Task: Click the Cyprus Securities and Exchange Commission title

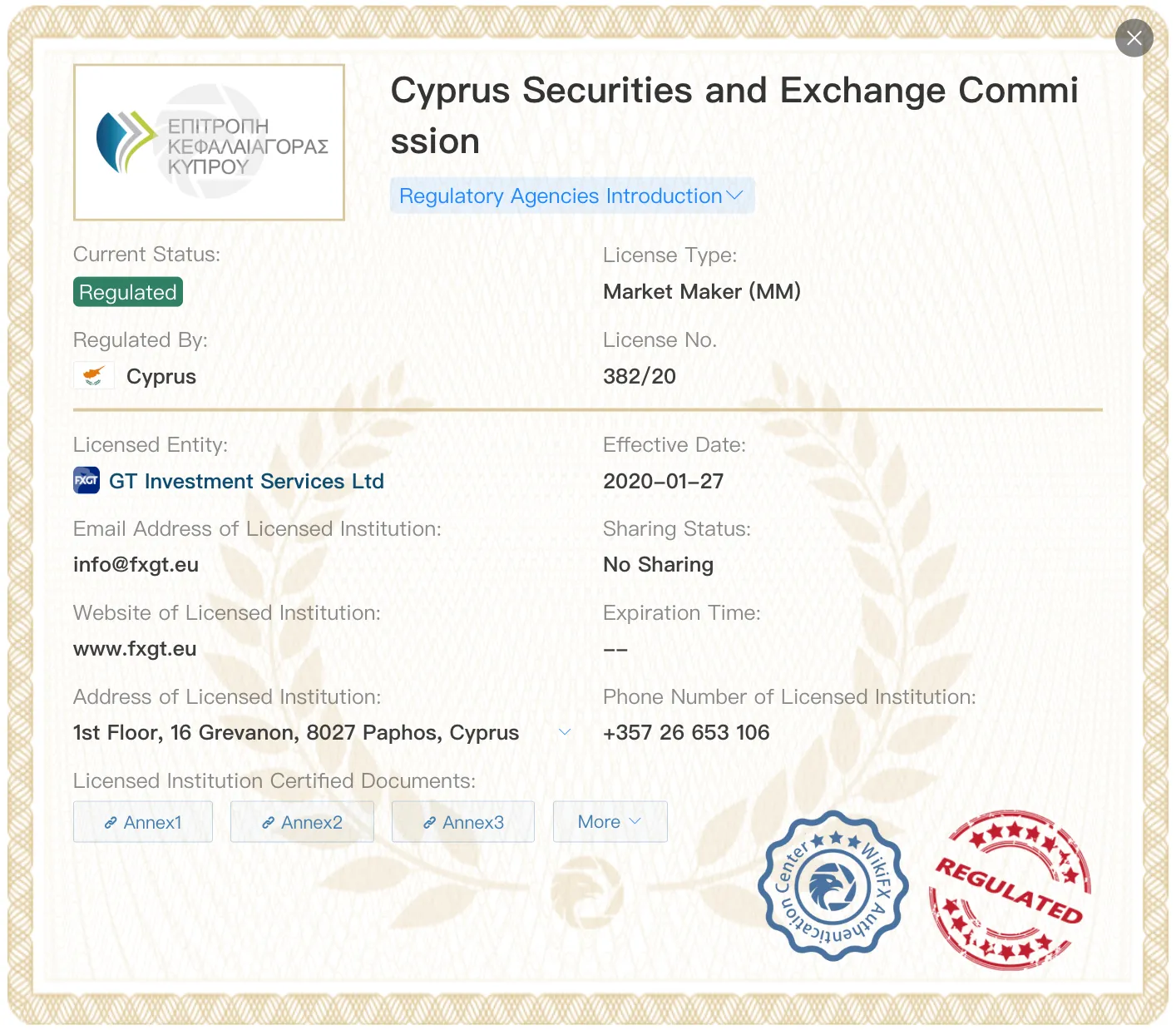Action: tap(734, 116)
